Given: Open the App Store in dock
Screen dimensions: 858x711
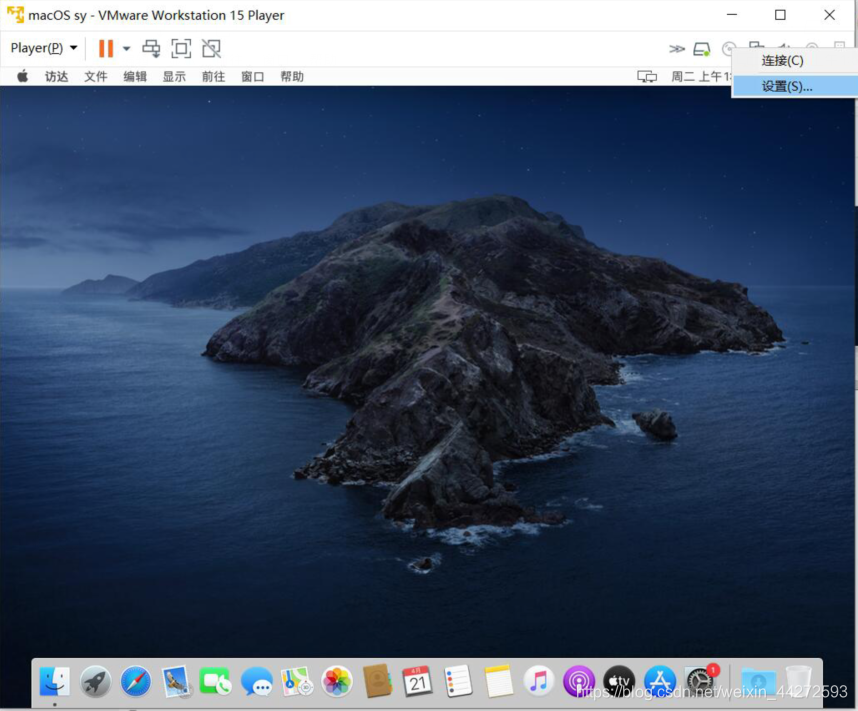Looking at the screenshot, I should 660,681.
